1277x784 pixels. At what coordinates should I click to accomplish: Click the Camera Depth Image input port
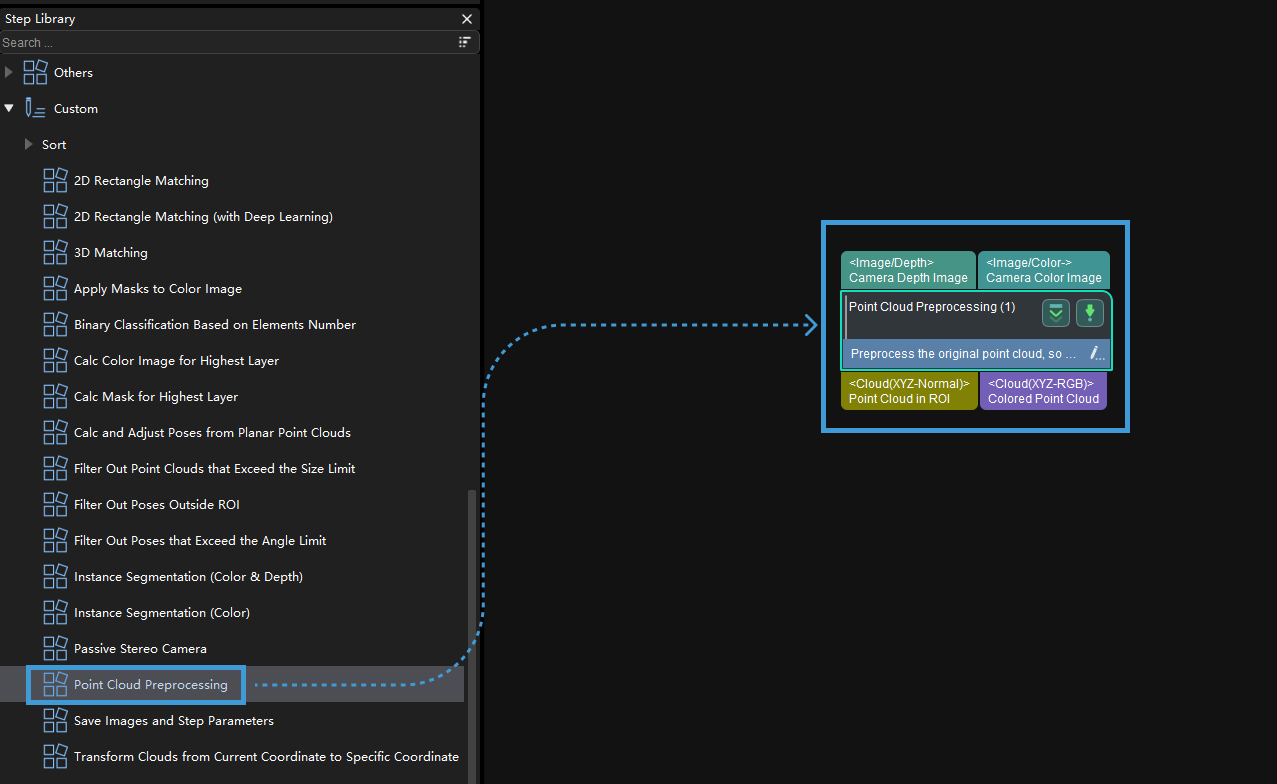(908, 270)
